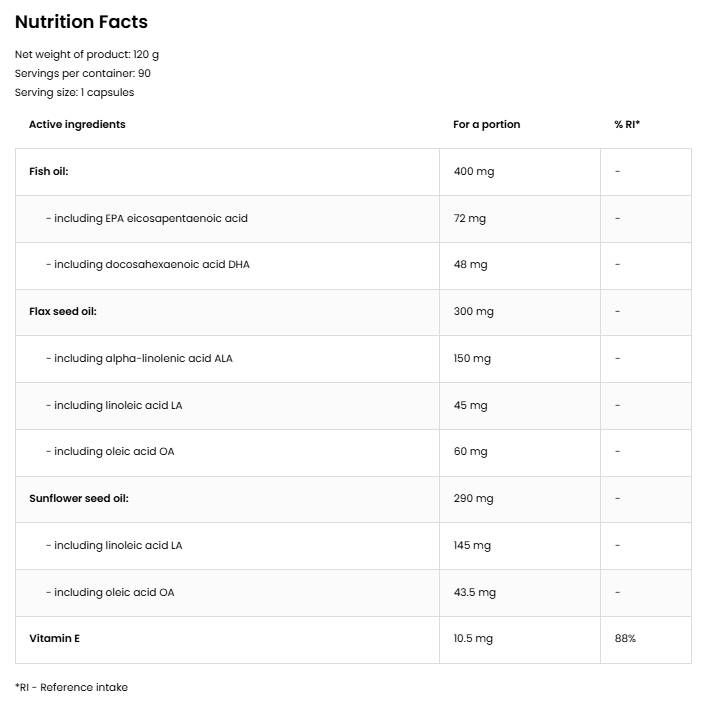Select the Fish oil row label
Viewport: 706px width, 705px height.
tap(49, 171)
